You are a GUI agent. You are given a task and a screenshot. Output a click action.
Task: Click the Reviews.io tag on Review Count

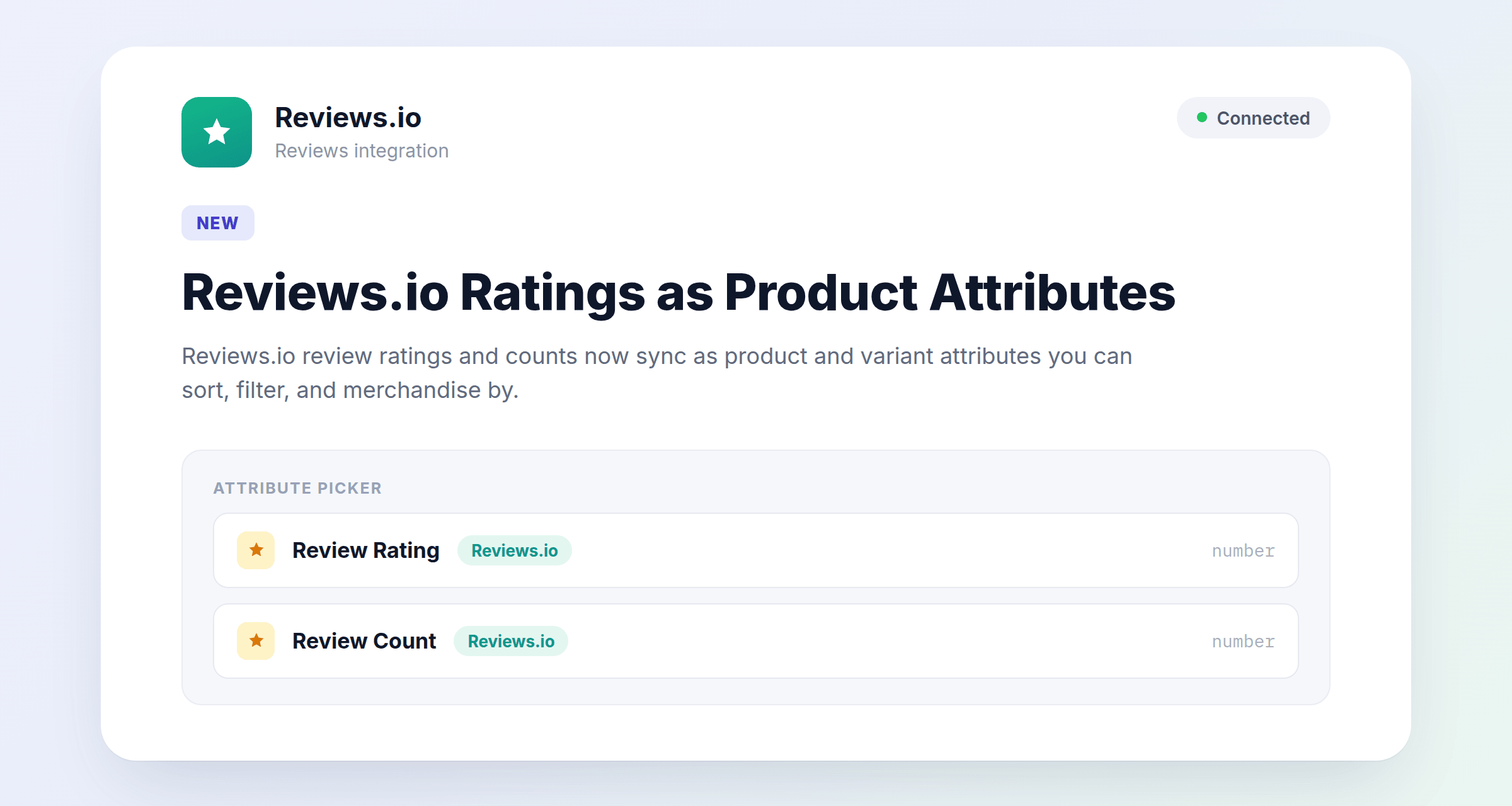coord(511,641)
